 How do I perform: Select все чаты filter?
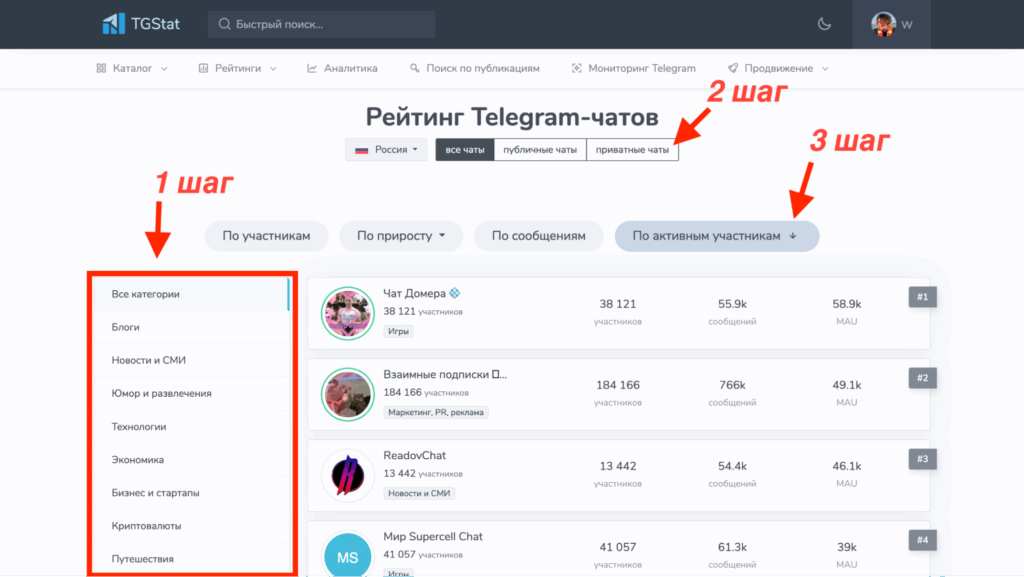(465, 149)
